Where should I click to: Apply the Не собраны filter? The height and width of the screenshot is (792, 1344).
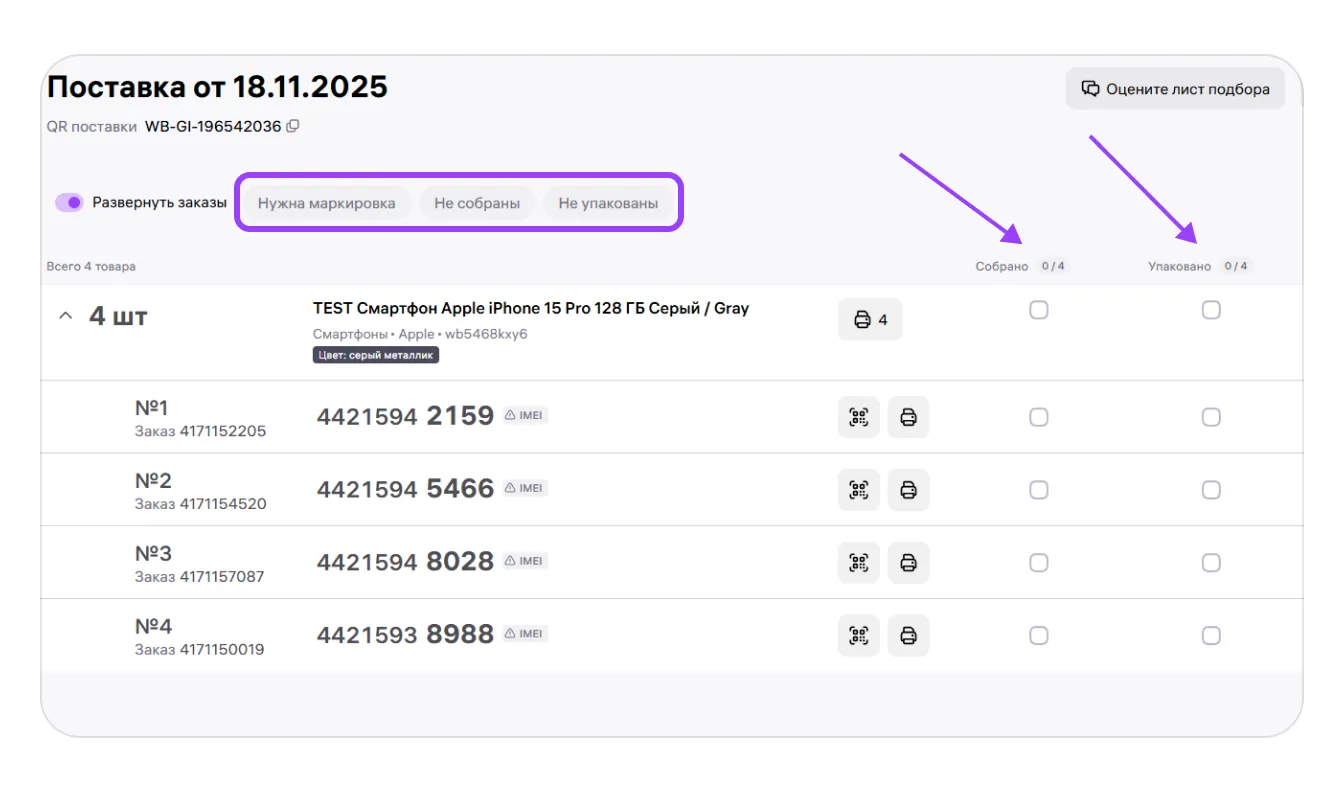tap(477, 204)
